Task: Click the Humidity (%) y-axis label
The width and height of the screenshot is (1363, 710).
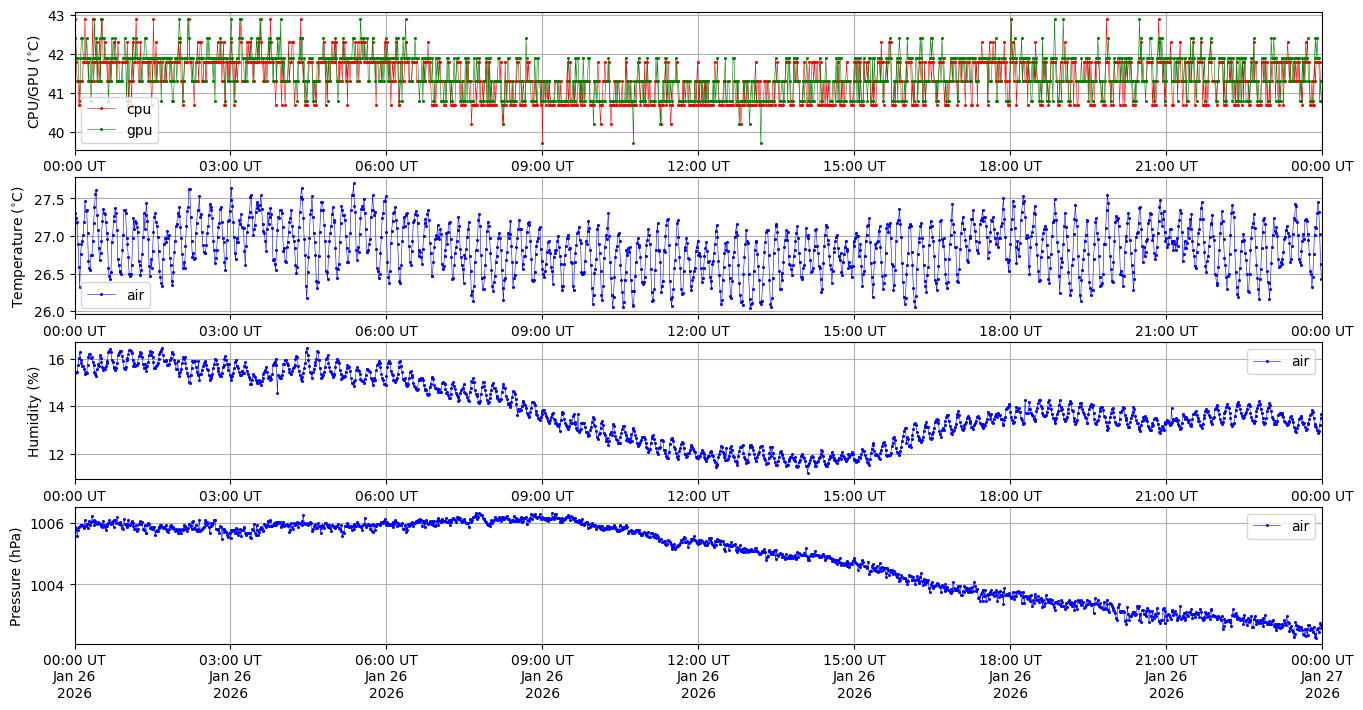Action: (x=34, y=411)
